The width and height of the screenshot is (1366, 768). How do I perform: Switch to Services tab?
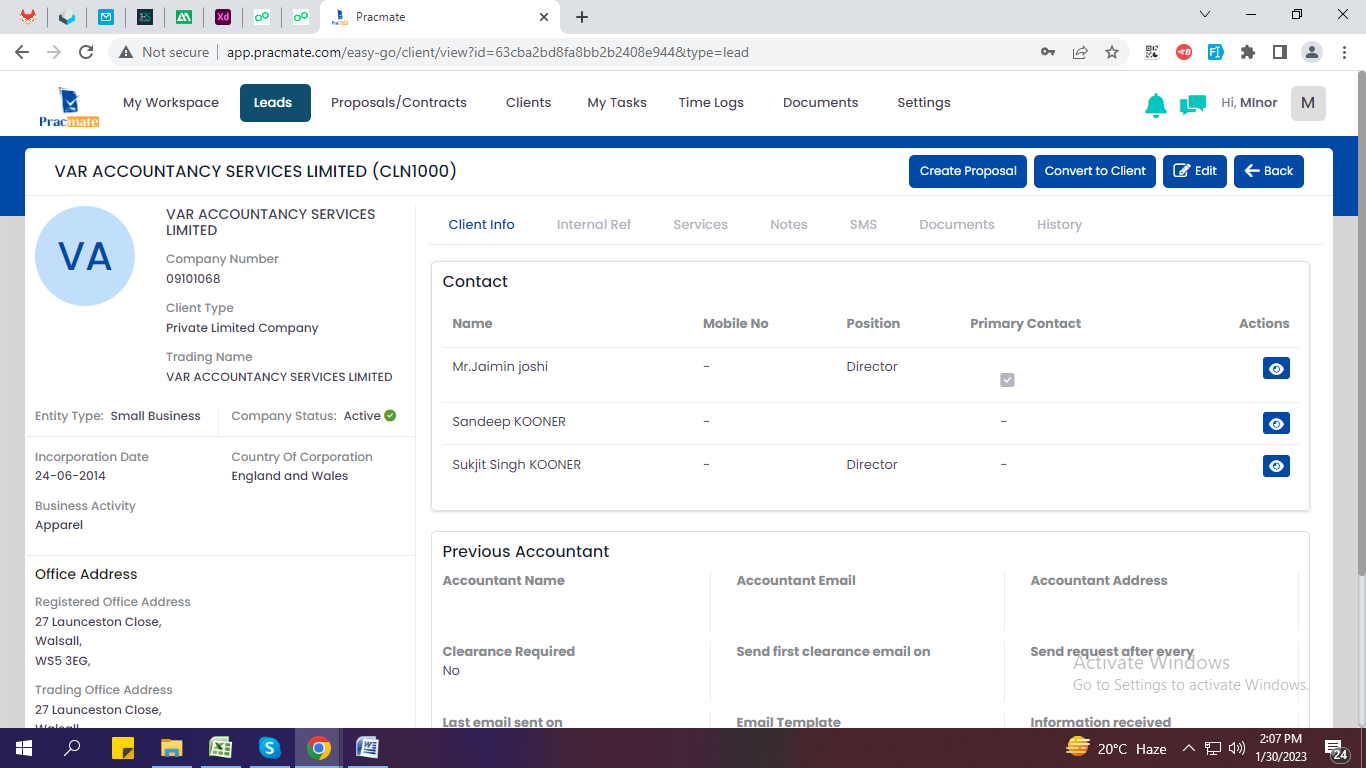[700, 225]
